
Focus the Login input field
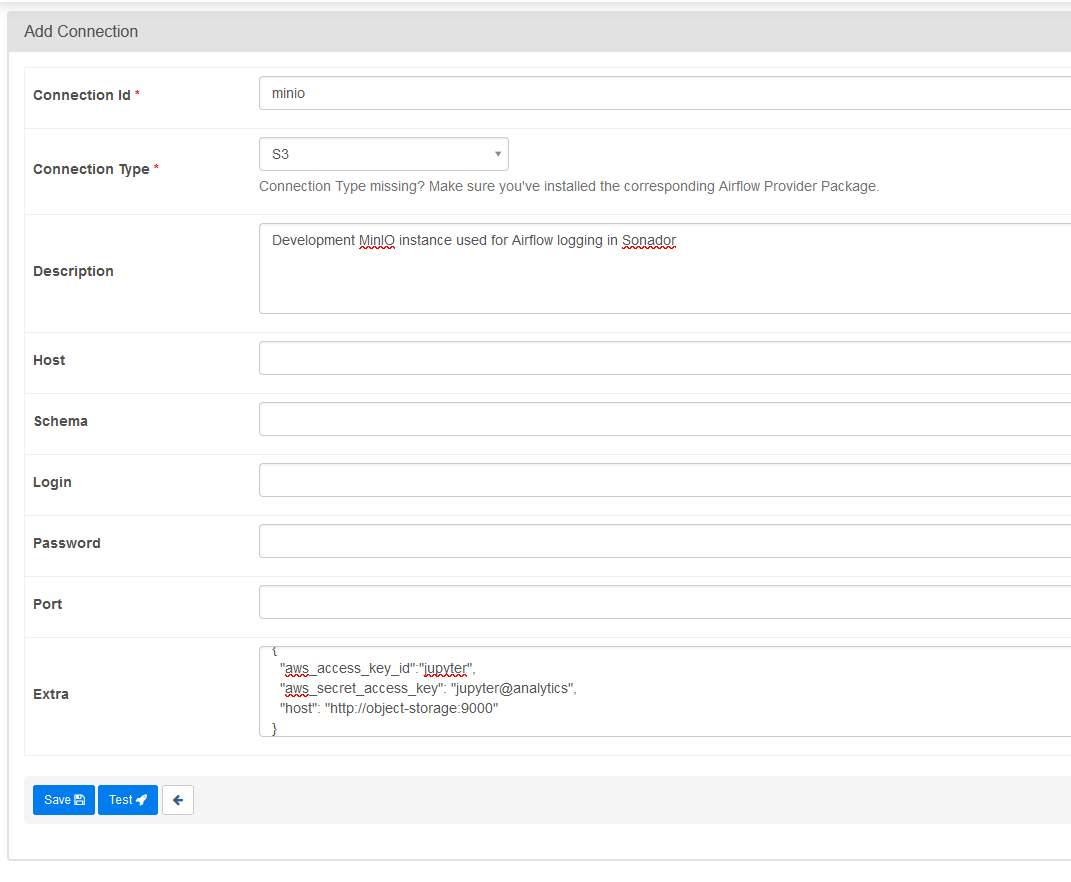(600, 479)
